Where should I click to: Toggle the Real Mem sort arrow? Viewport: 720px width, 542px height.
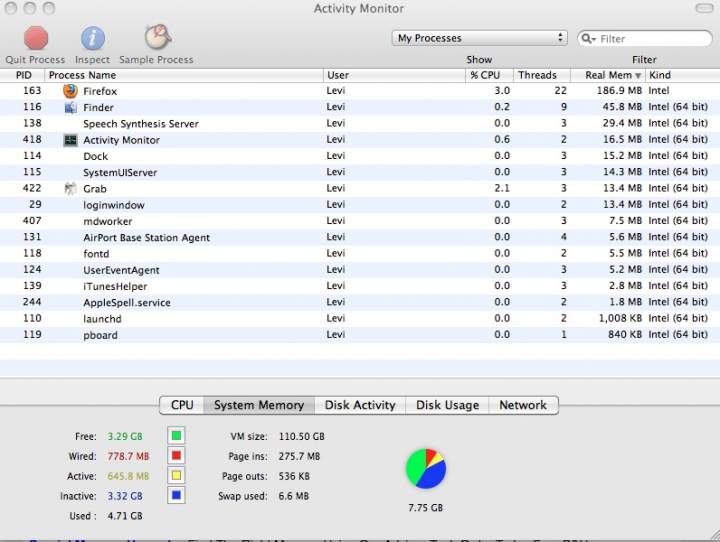click(638, 76)
